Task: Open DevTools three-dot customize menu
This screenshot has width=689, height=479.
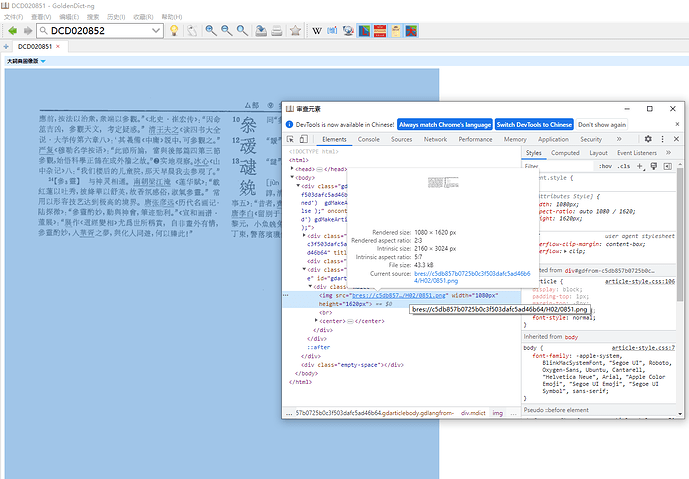Action: click(x=663, y=139)
